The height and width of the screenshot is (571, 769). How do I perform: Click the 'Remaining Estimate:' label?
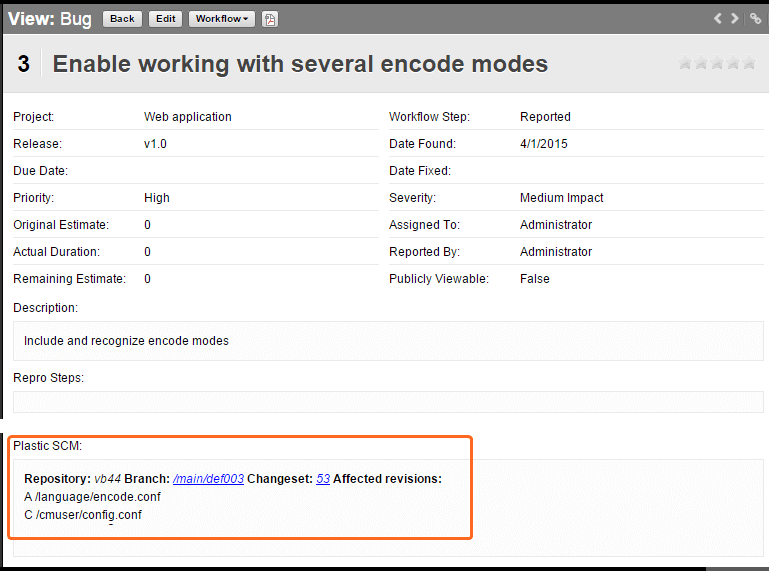click(70, 279)
